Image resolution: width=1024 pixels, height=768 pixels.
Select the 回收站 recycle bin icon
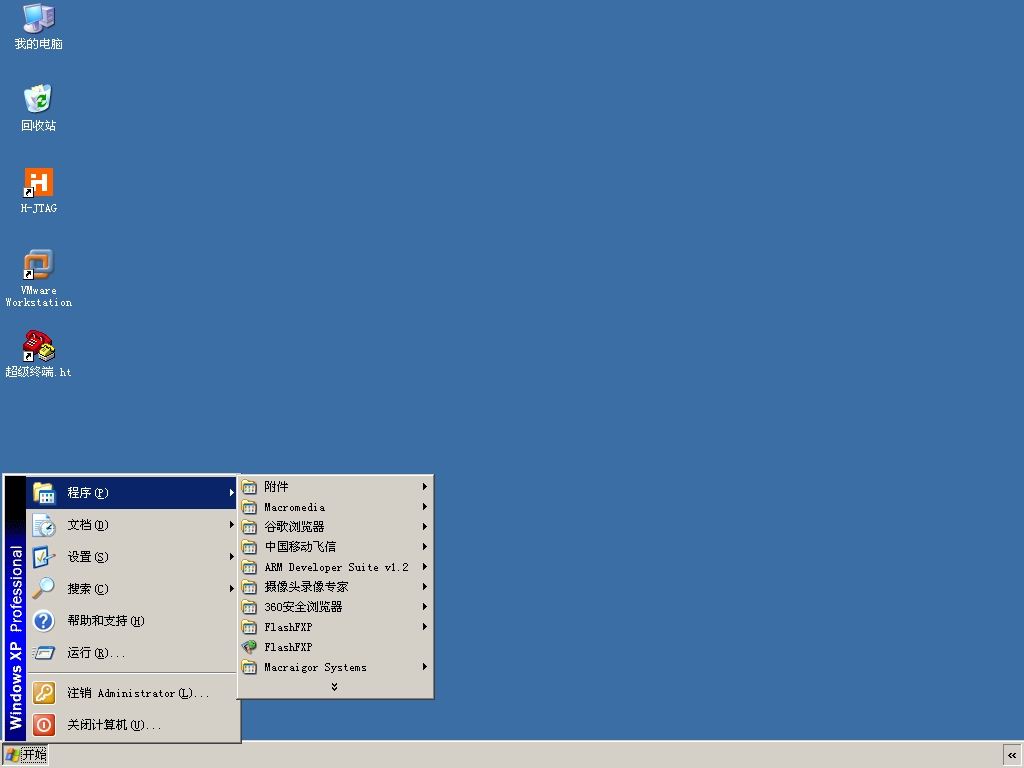click(39, 108)
